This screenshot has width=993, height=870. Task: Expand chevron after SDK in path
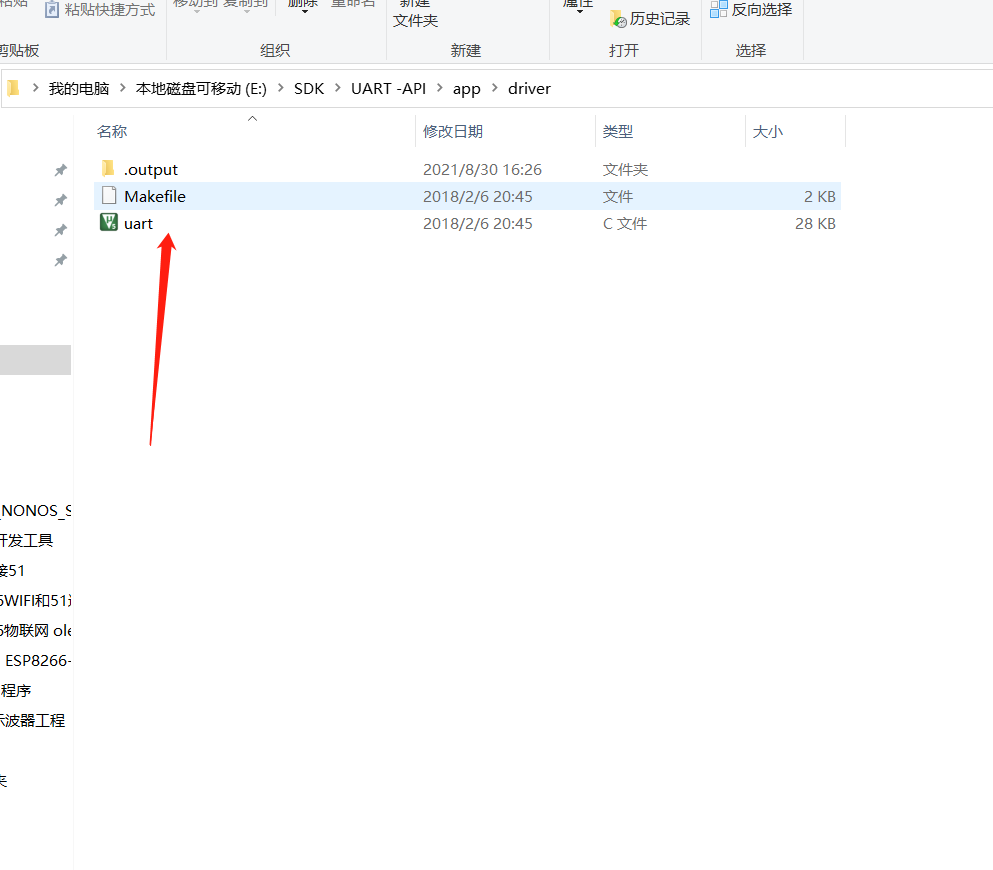pos(338,88)
